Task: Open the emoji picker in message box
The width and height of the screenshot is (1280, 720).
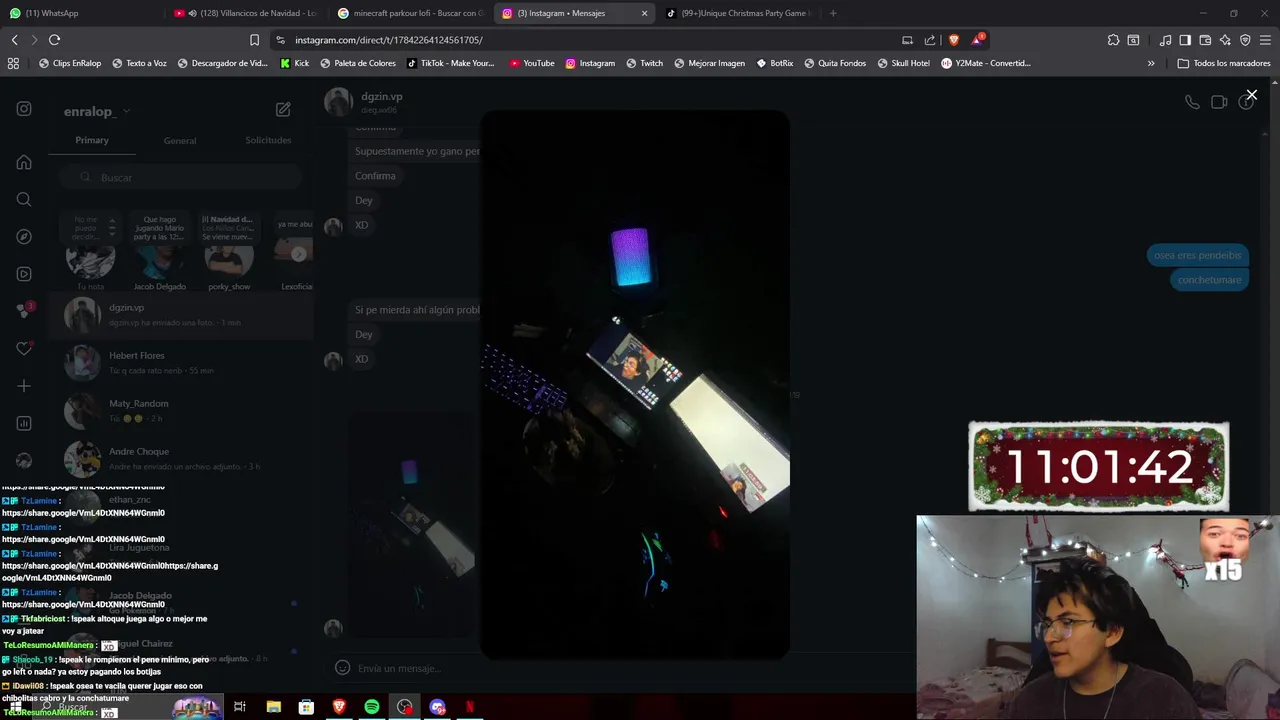Action: [x=342, y=668]
